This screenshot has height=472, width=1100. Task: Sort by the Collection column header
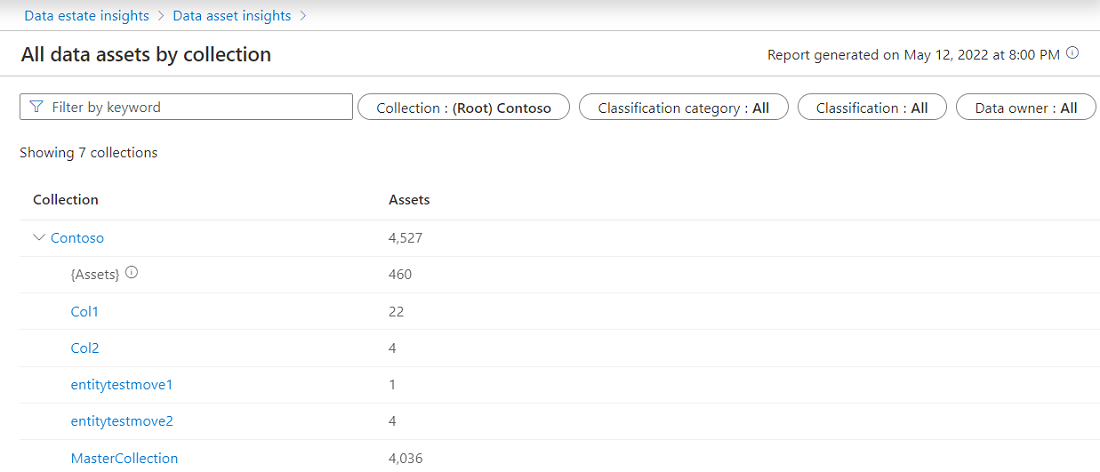coord(66,200)
